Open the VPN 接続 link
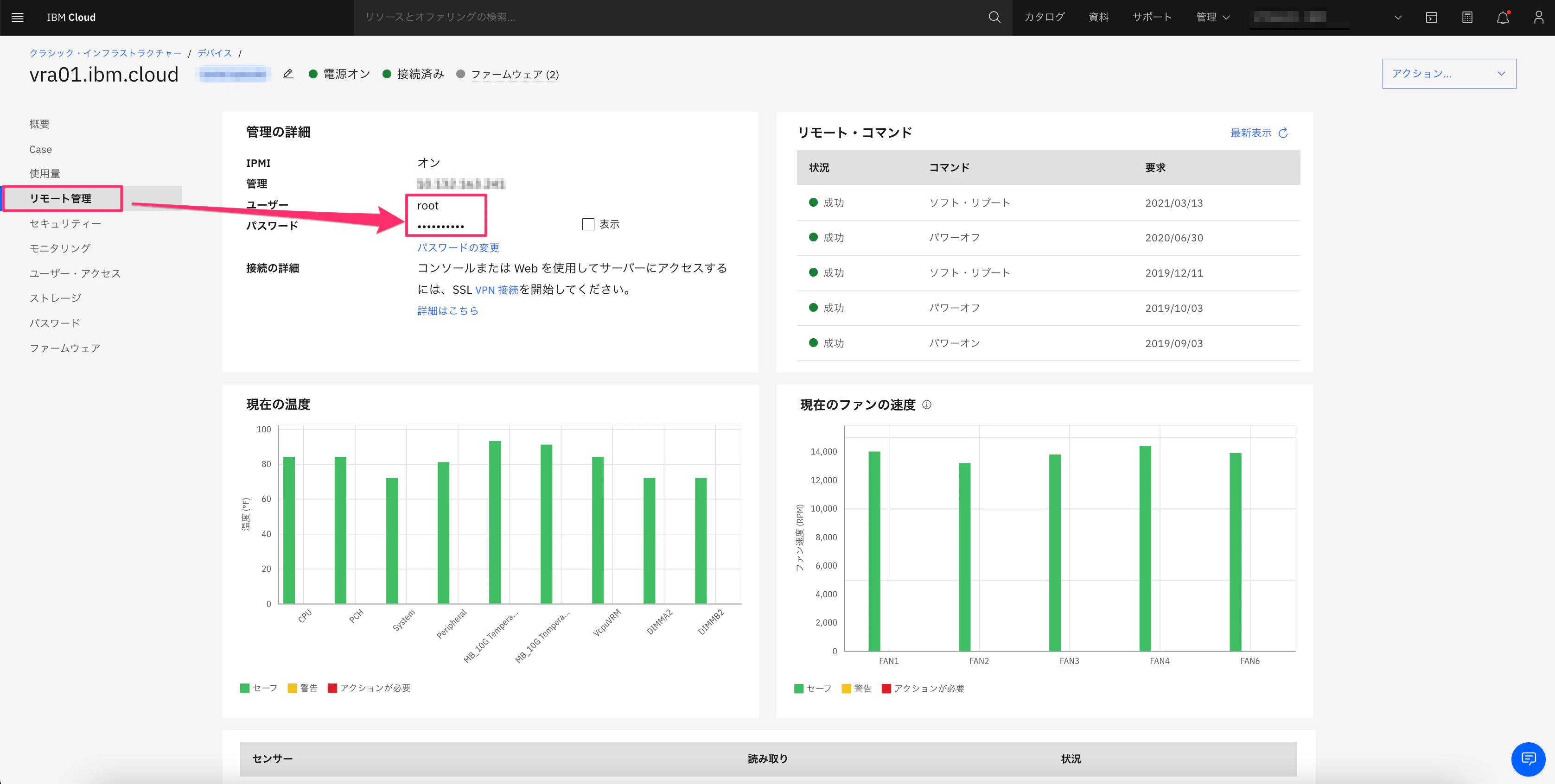This screenshot has height=784, width=1555. click(497, 290)
